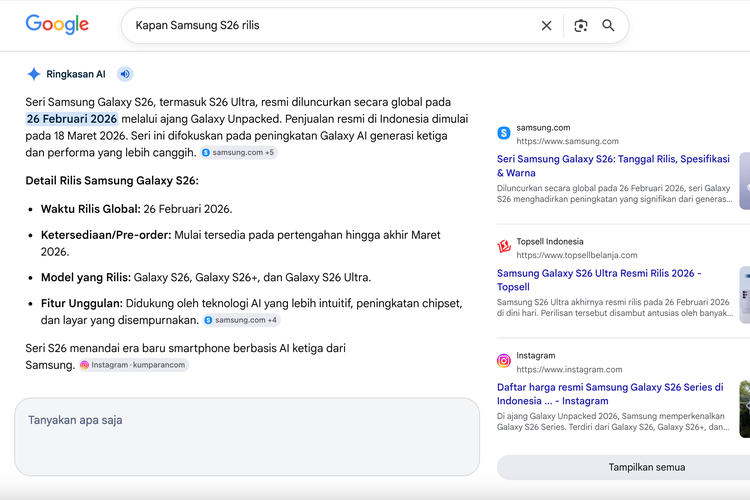The height and width of the screenshot is (500, 750).
Task: Click the magnifying glass search icon
Action: click(608, 25)
